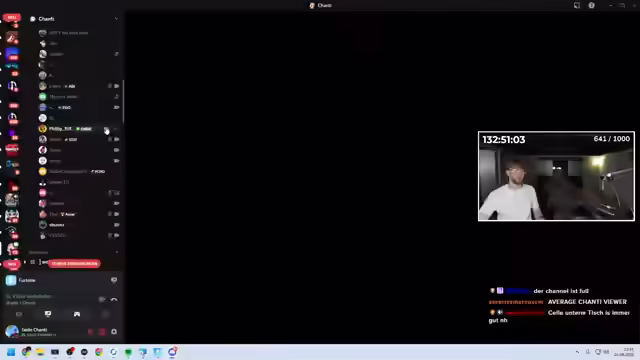Click the live video icon on Philipp row
The width and height of the screenshot is (640, 360).
click(106, 129)
